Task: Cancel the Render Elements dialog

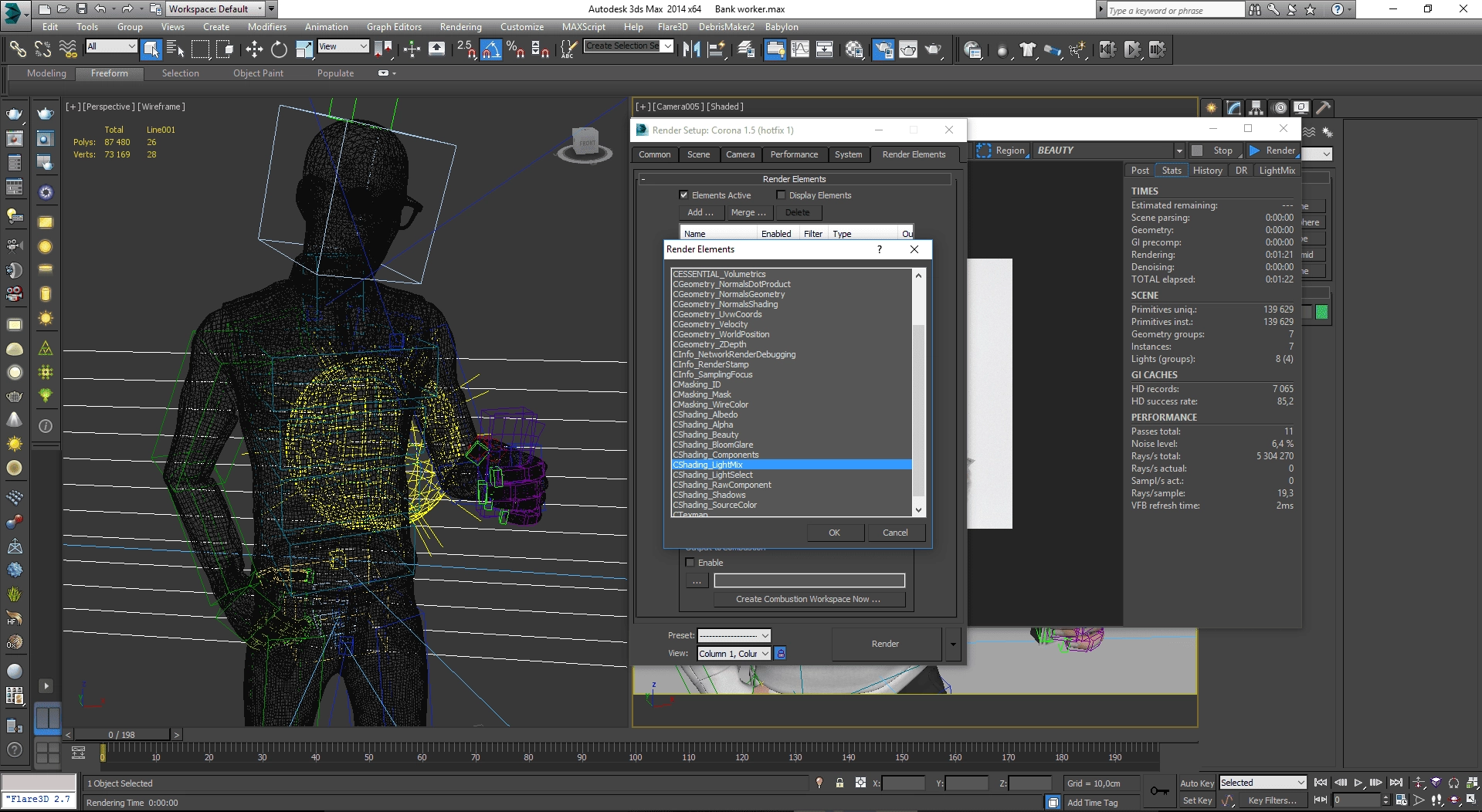Action: (x=895, y=533)
